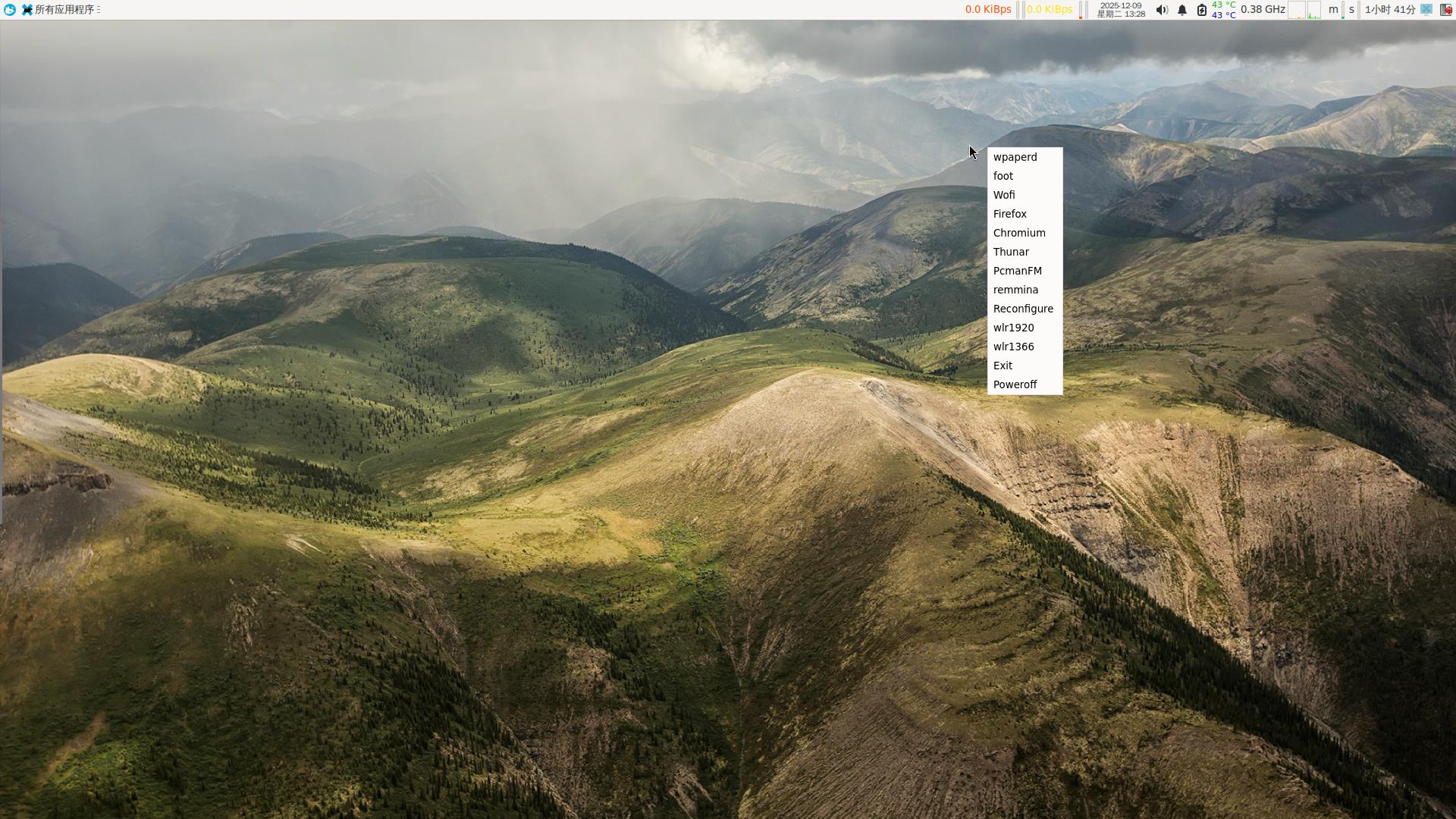Choose wlr1920 resolution menu entry
Screen dimensions: 1456x819
click(1013, 328)
